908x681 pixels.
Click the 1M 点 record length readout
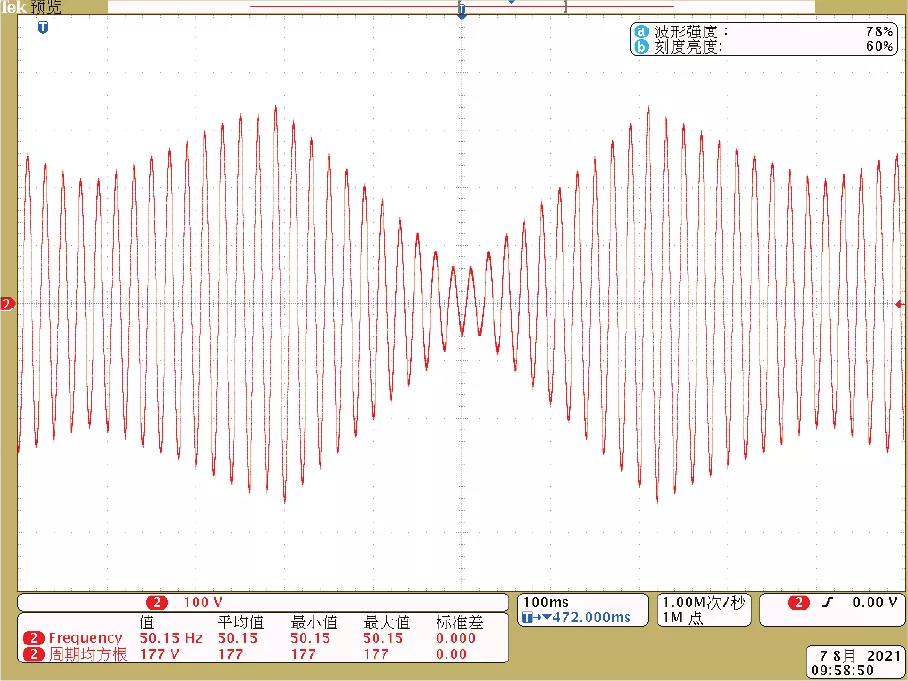click(x=683, y=618)
